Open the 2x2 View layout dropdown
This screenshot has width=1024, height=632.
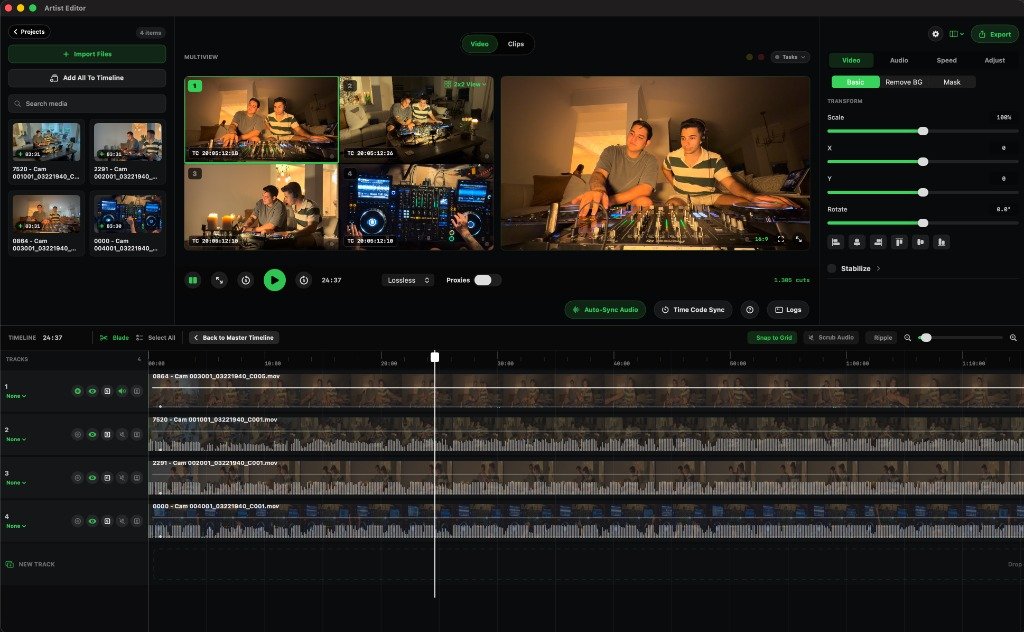[465, 84]
